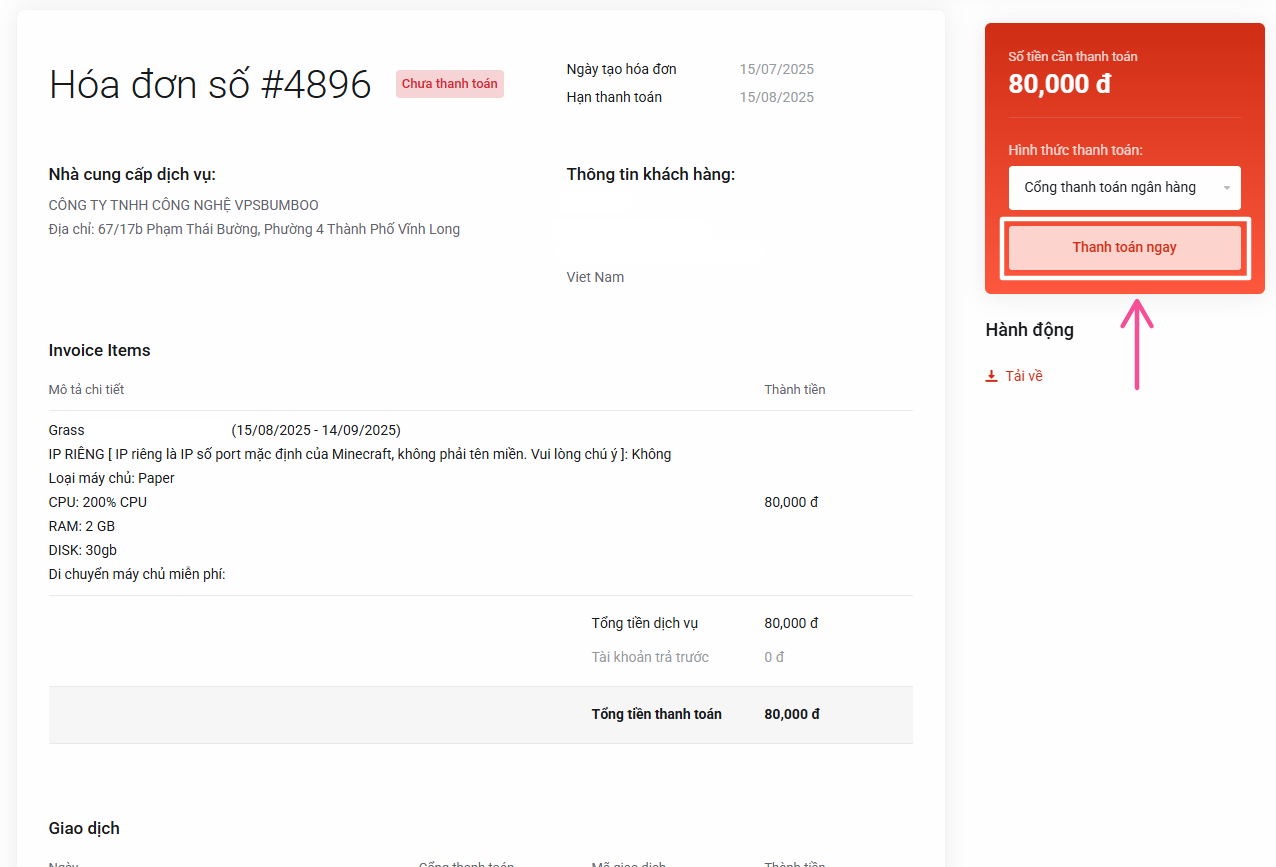Viewport: 1276px width, 867px height.
Task: Click the Thanh toán ngay button
Action: [x=1124, y=248]
